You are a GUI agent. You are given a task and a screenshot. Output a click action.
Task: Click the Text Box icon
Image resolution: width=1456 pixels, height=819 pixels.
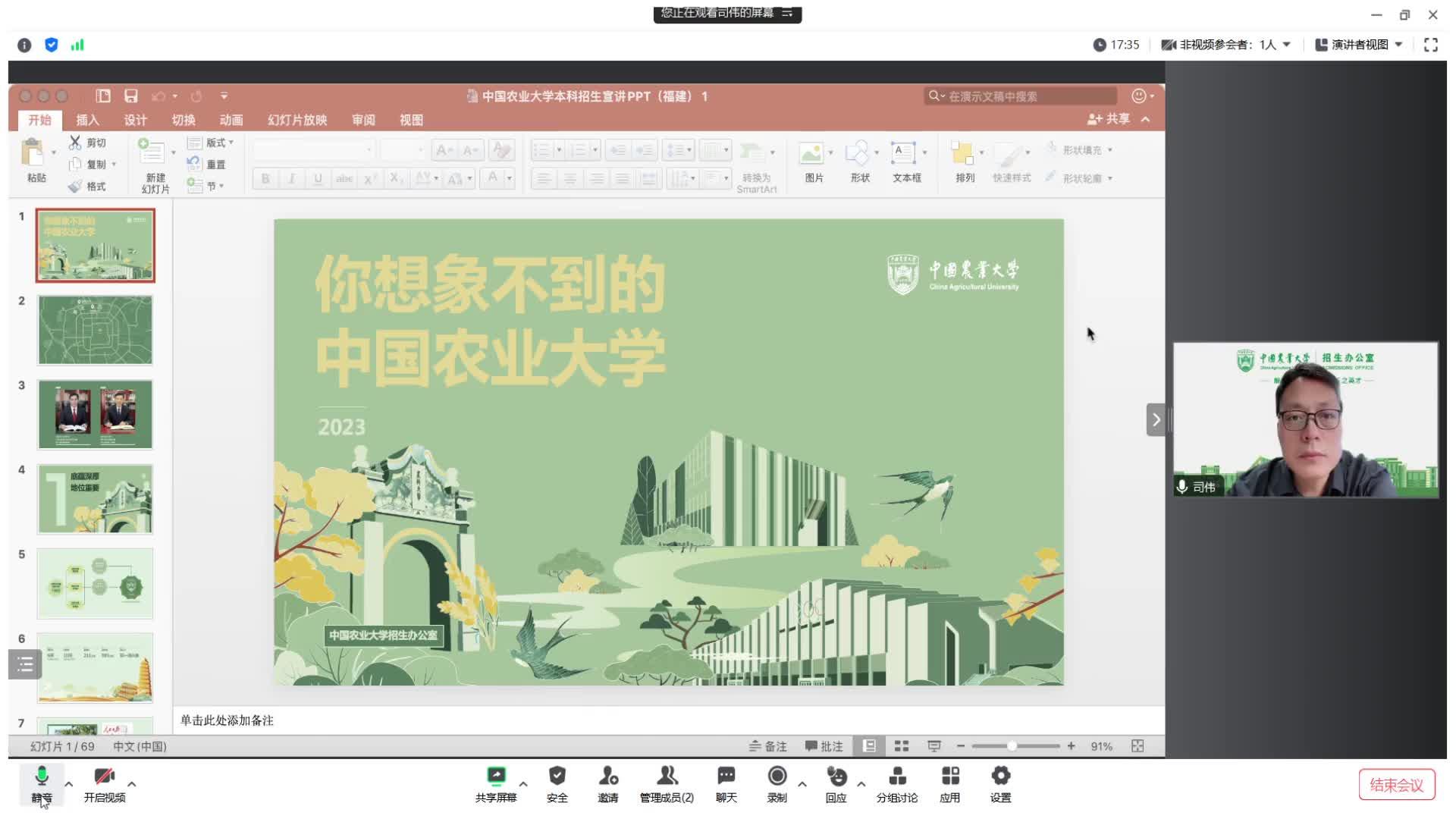click(x=902, y=153)
